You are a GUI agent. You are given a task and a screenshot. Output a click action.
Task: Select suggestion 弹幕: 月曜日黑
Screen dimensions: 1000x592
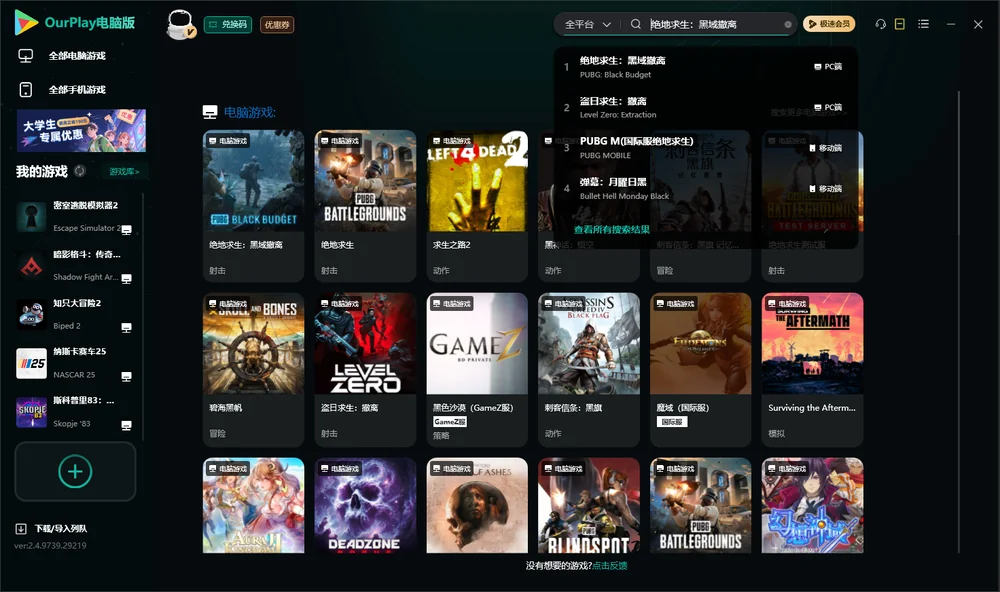705,189
